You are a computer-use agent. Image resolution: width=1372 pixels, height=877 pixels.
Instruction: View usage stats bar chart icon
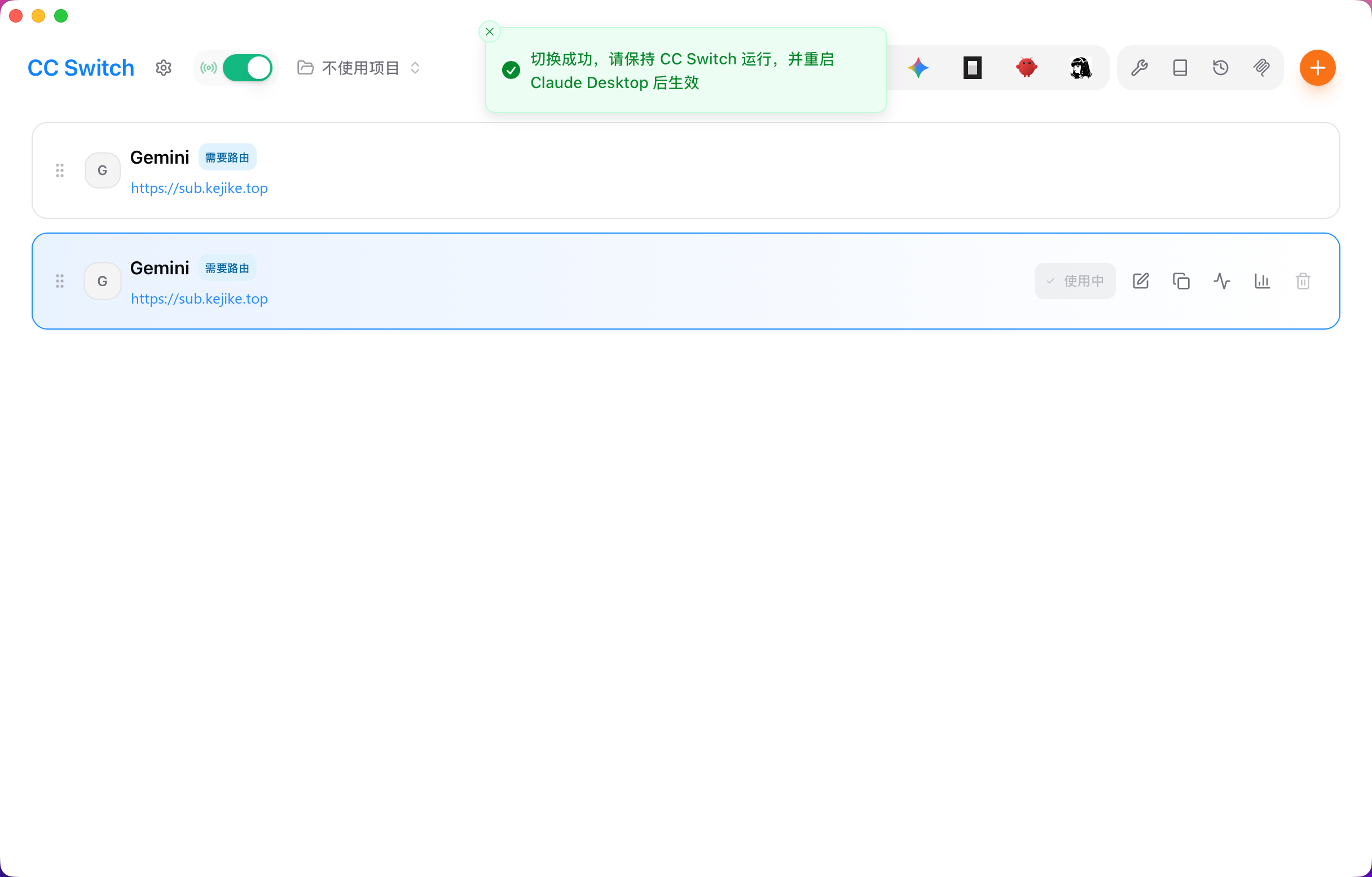pos(1262,281)
